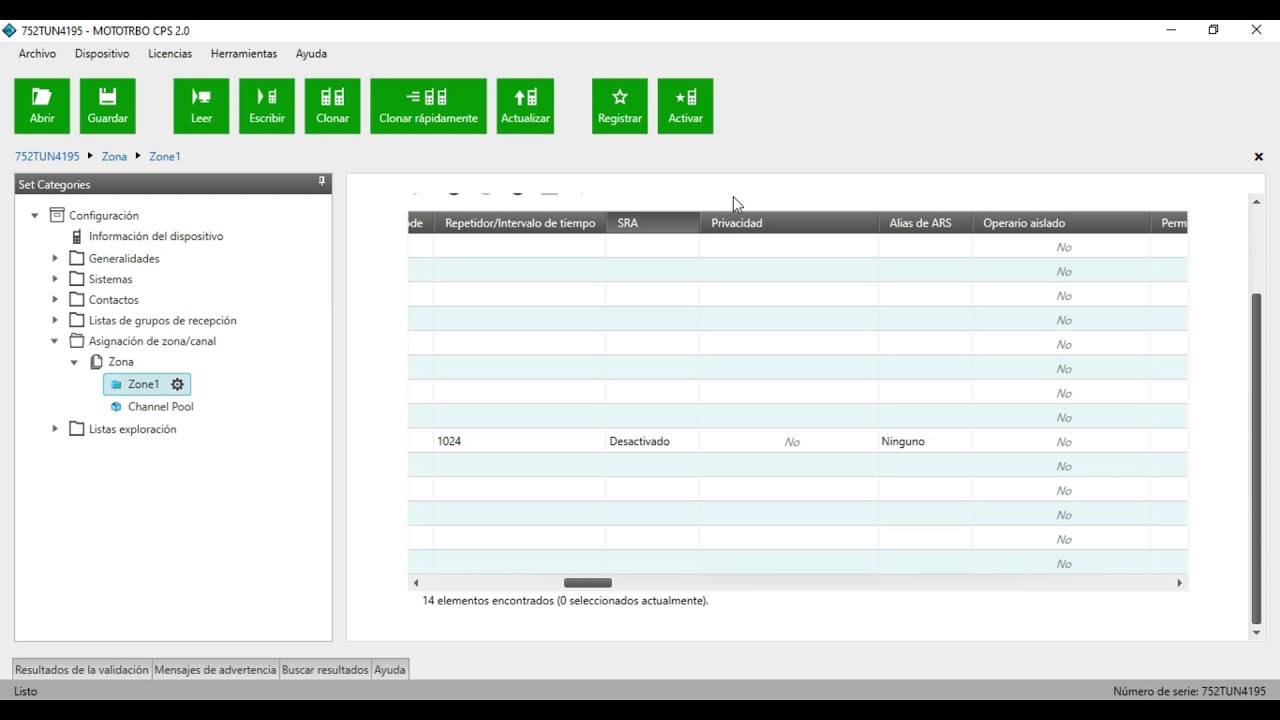Click the table's right scroll arrow
The height and width of the screenshot is (720, 1280).
[1179, 583]
